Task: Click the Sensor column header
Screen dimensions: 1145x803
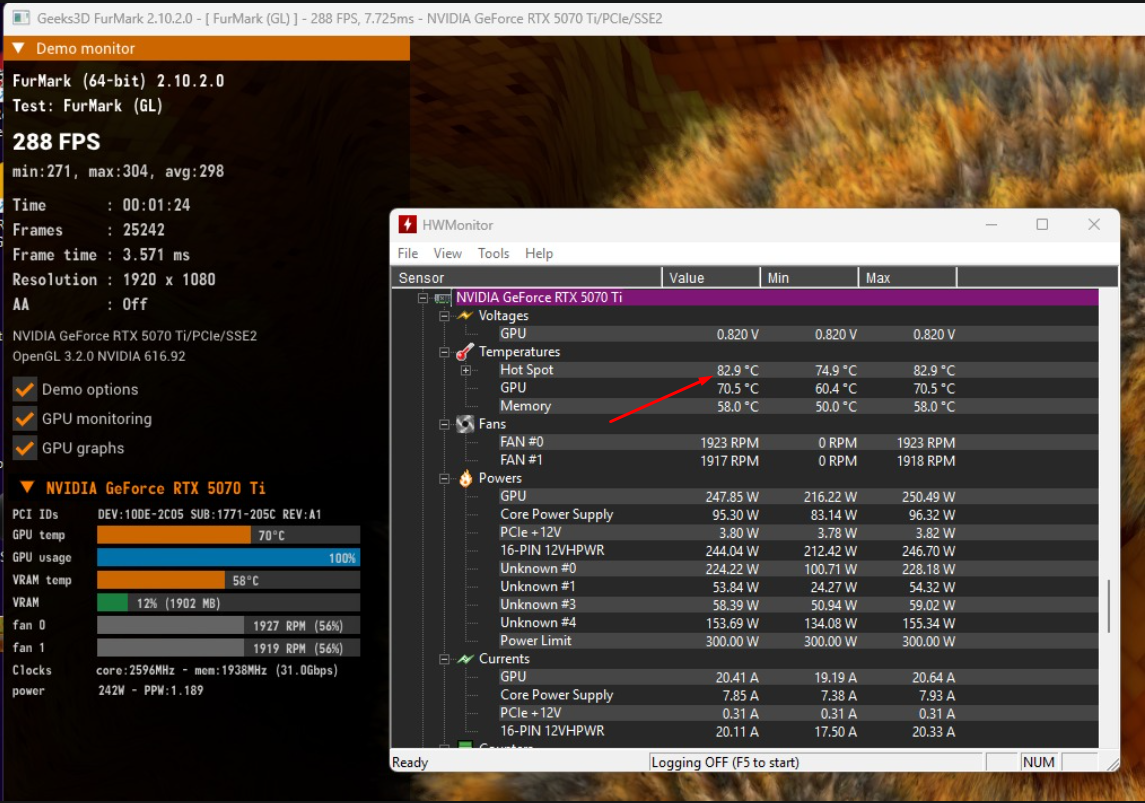Action: click(526, 277)
